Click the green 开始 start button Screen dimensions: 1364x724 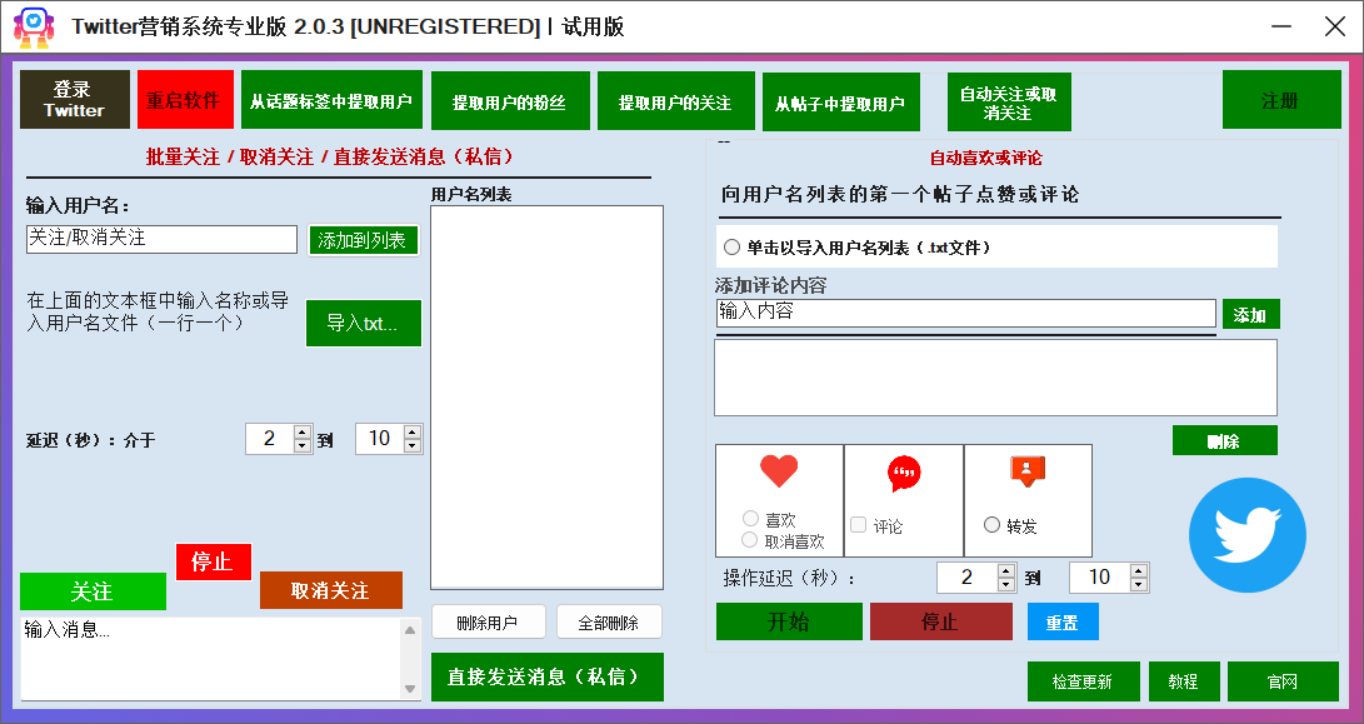point(789,621)
